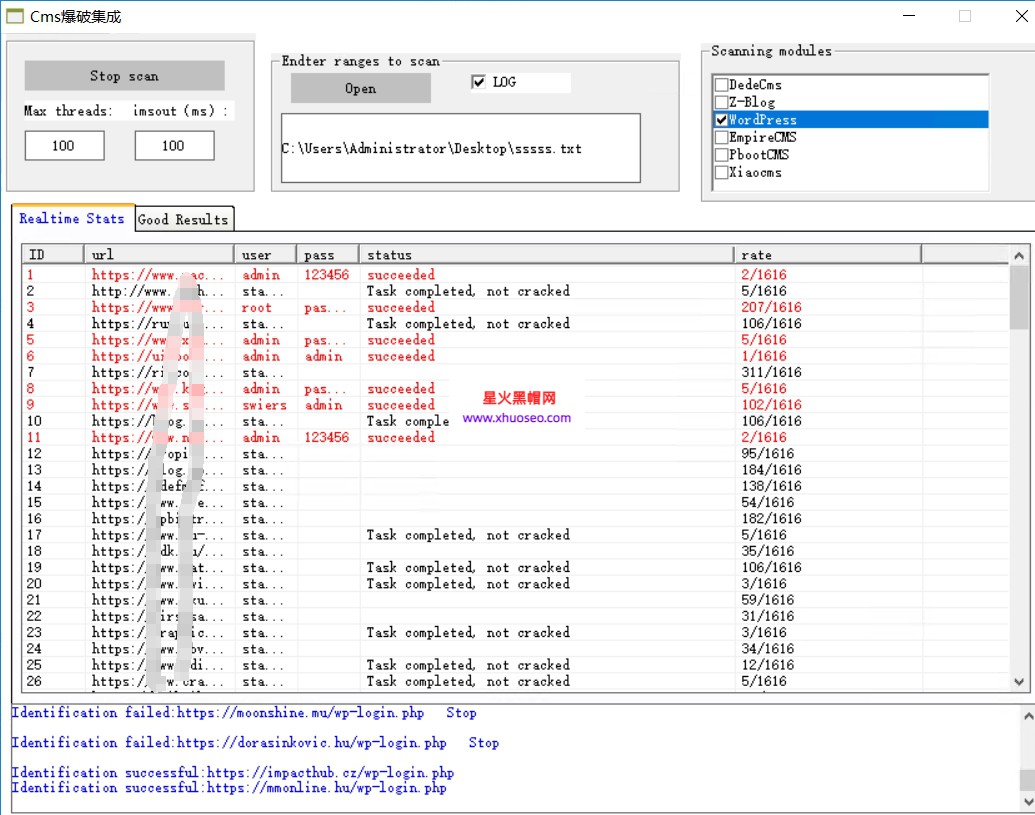This screenshot has width=1035, height=815.
Task: Check the Z-Blog module checkbox
Action: click(x=721, y=102)
